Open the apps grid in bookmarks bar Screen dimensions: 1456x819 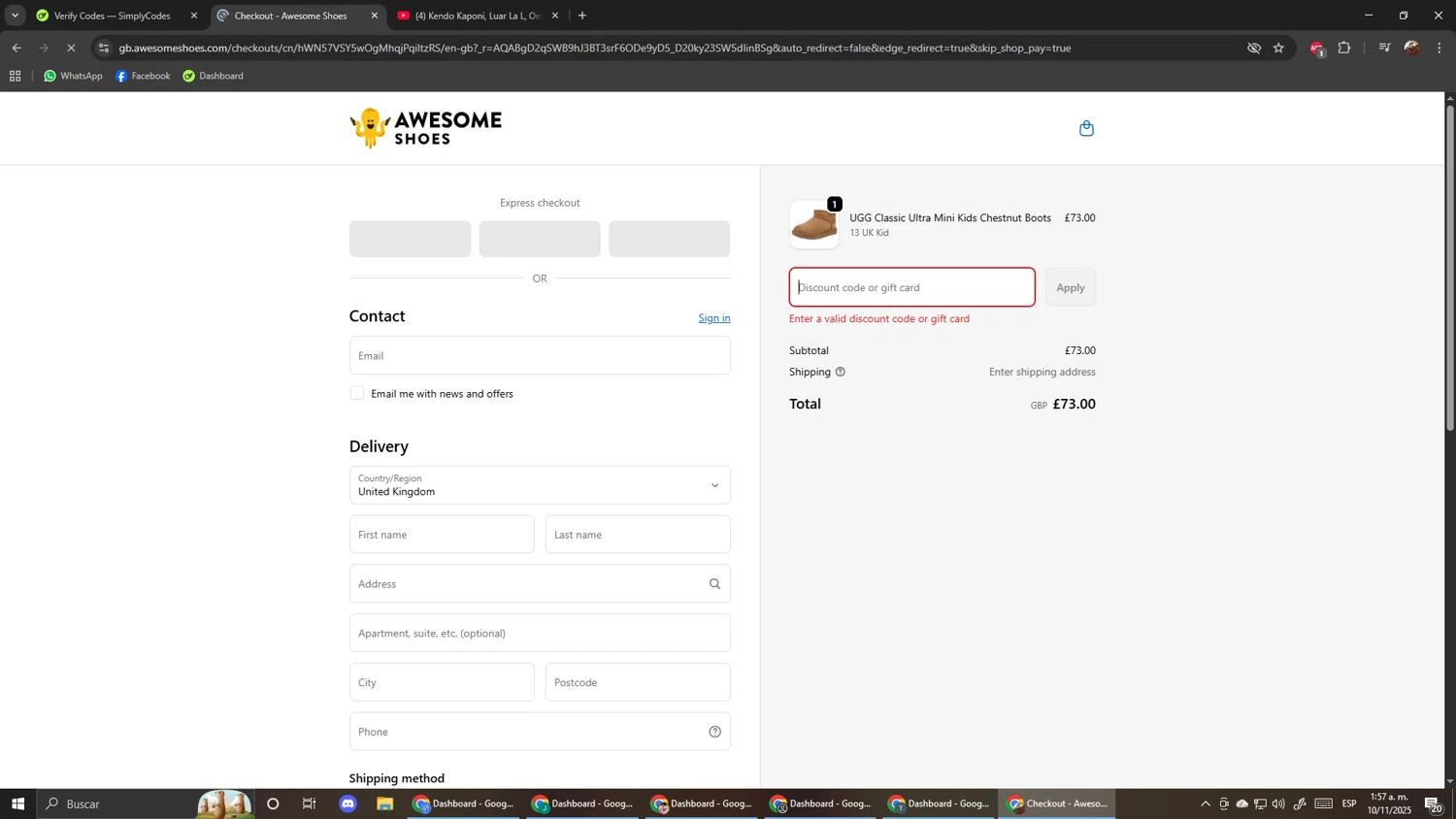(15, 76)
